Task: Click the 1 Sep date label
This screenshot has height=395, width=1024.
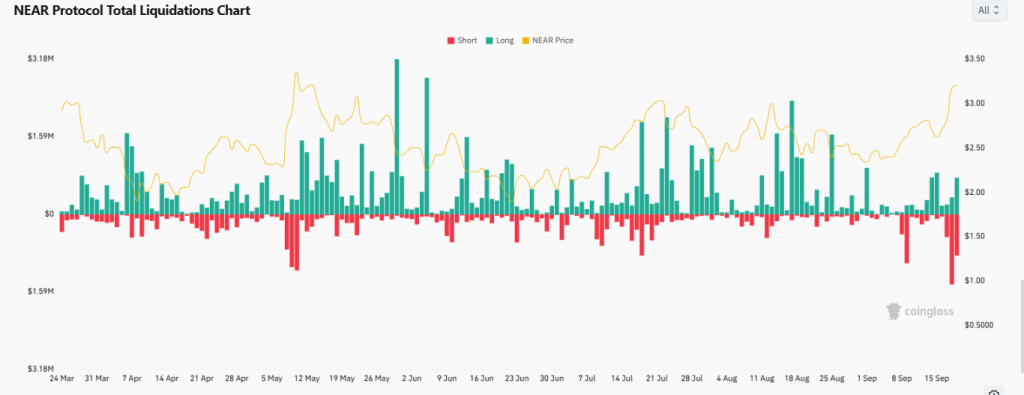Action: pos(867,378)
